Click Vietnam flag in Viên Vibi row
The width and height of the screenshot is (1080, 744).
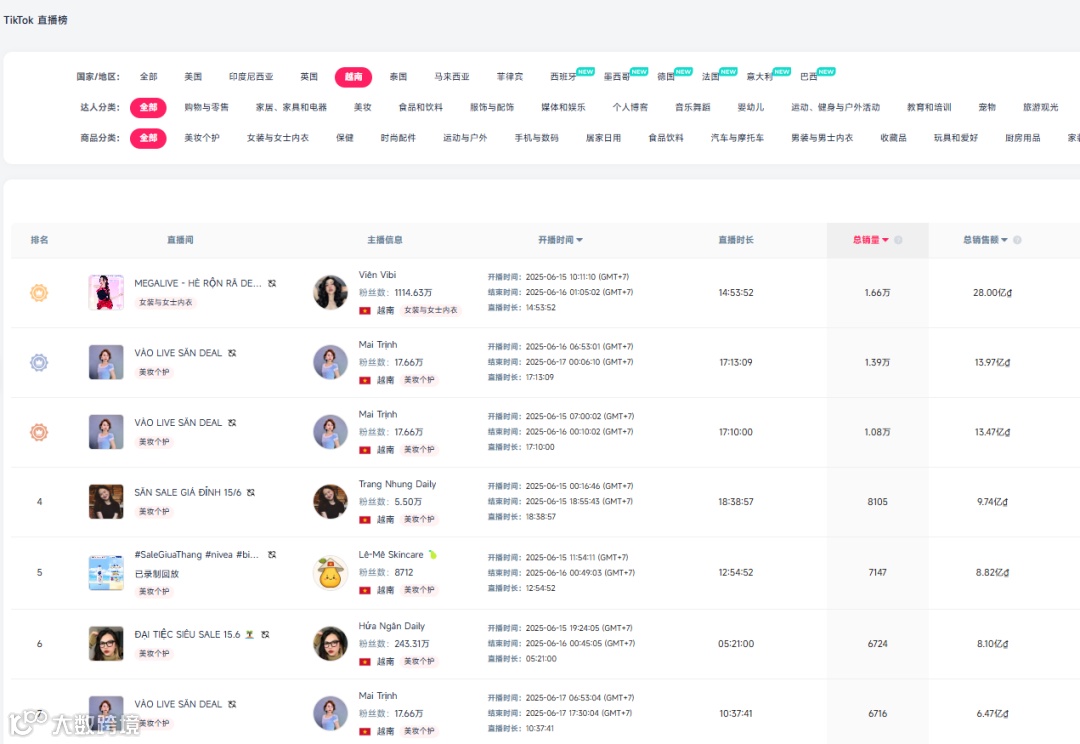click(365, 311)
